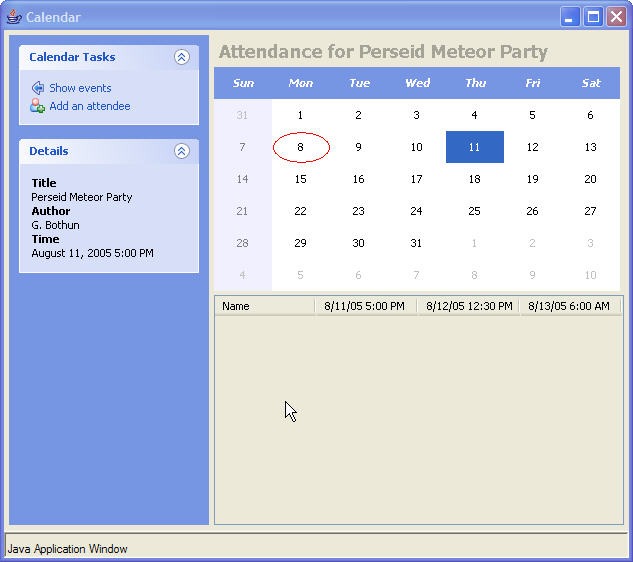Viewport: 633px width, 562px height.
Task: Click the Thu weekday header
Action: click(x=476, y=83)
